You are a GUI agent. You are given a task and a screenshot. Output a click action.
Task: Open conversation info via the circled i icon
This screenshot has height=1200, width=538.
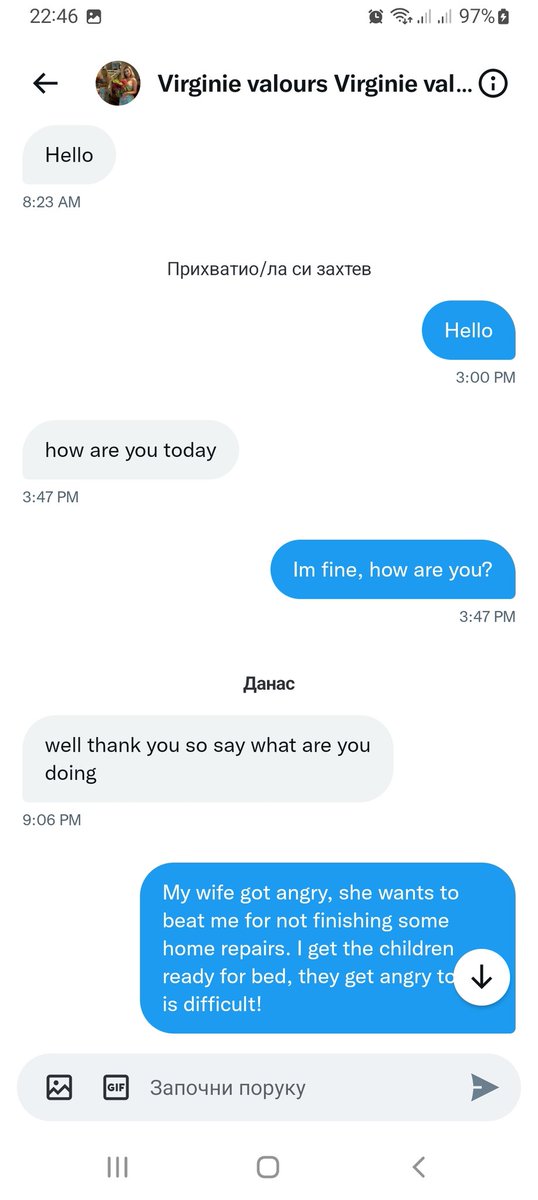pos(492,84)
